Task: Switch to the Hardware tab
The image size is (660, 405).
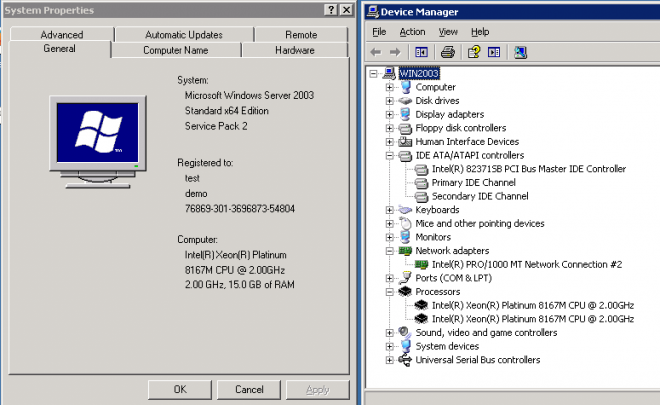Action: 295,50
